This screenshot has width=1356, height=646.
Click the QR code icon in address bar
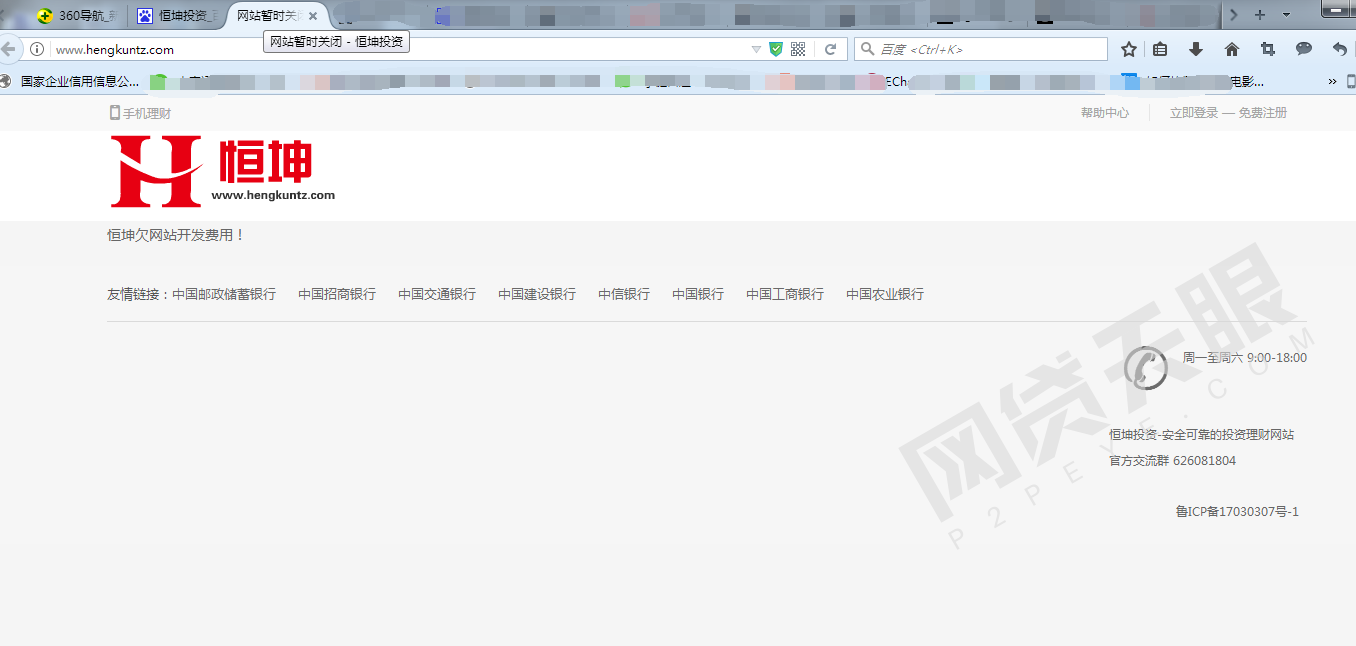click(x=798, y=49)
